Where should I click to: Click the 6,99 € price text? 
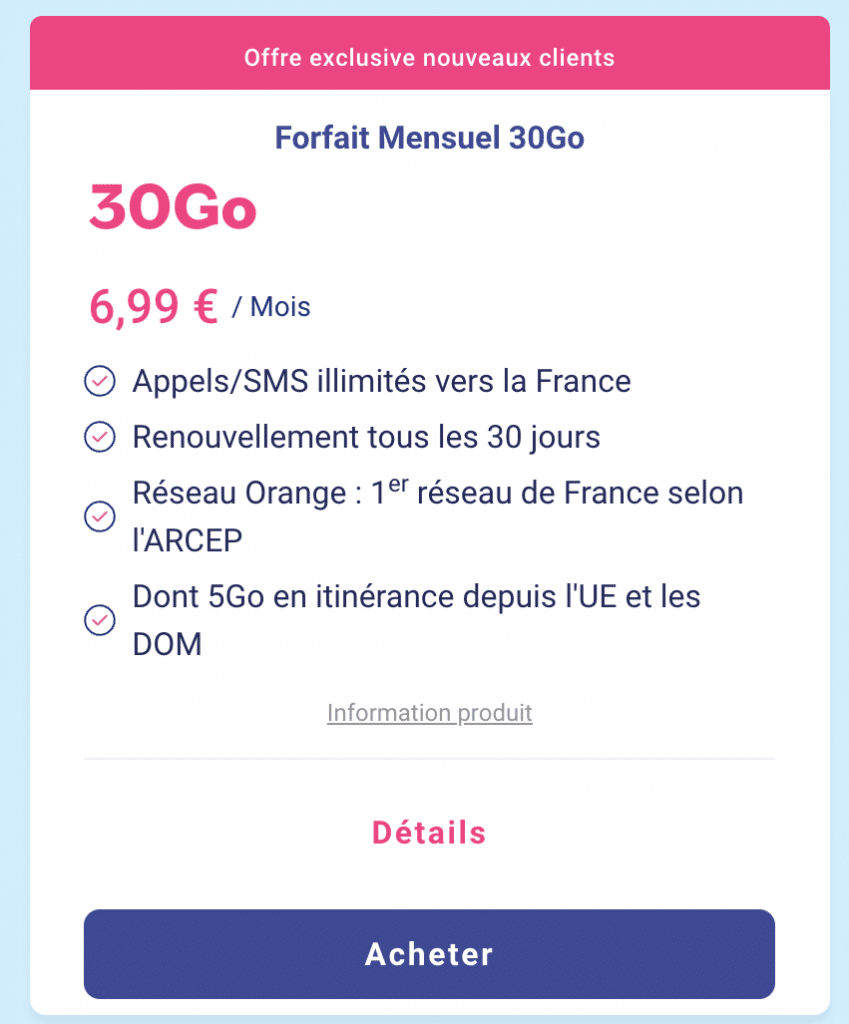[153, 306]
